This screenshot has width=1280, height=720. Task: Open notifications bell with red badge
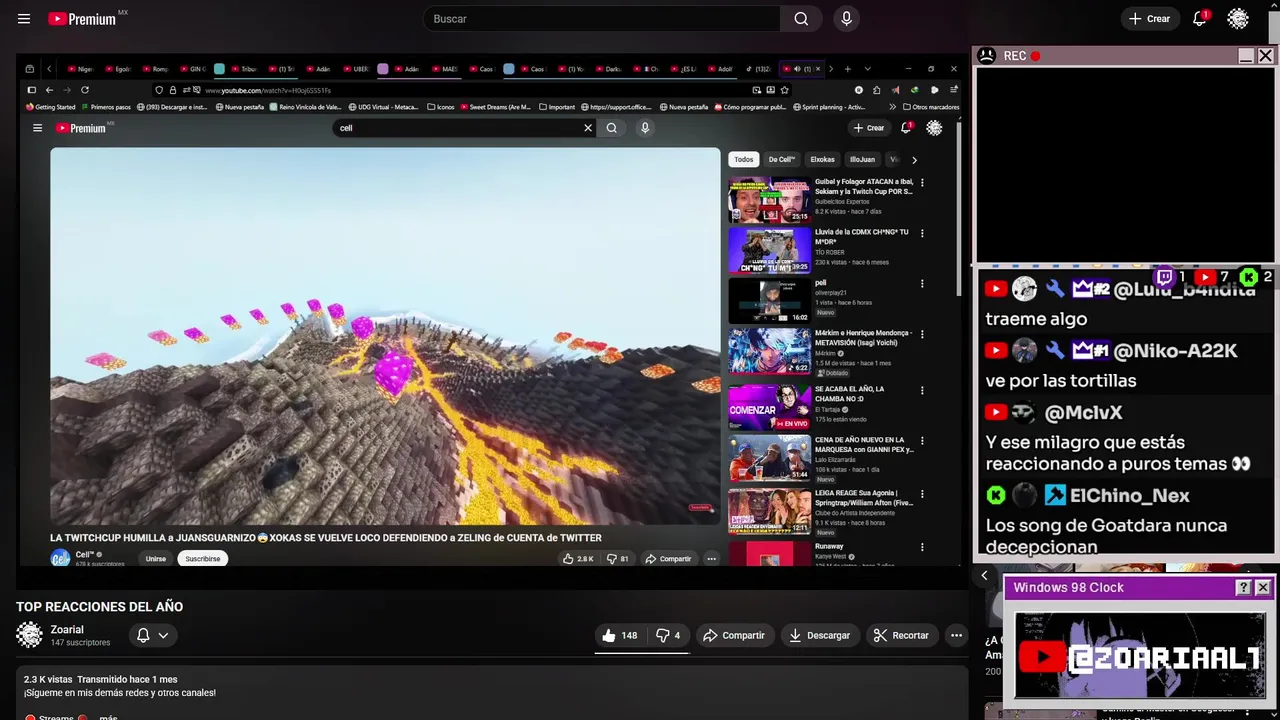[1199, 19]
